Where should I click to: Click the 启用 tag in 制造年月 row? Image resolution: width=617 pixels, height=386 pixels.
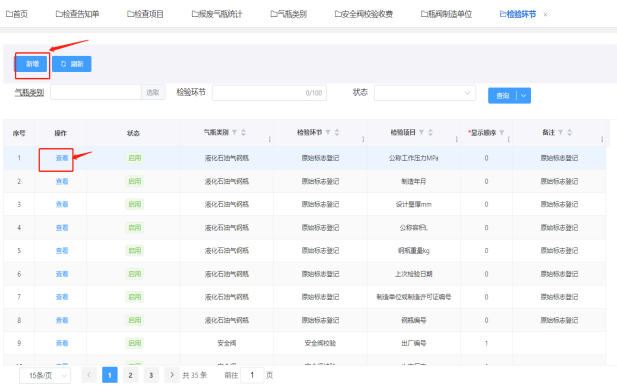click(x=135, y=181)
